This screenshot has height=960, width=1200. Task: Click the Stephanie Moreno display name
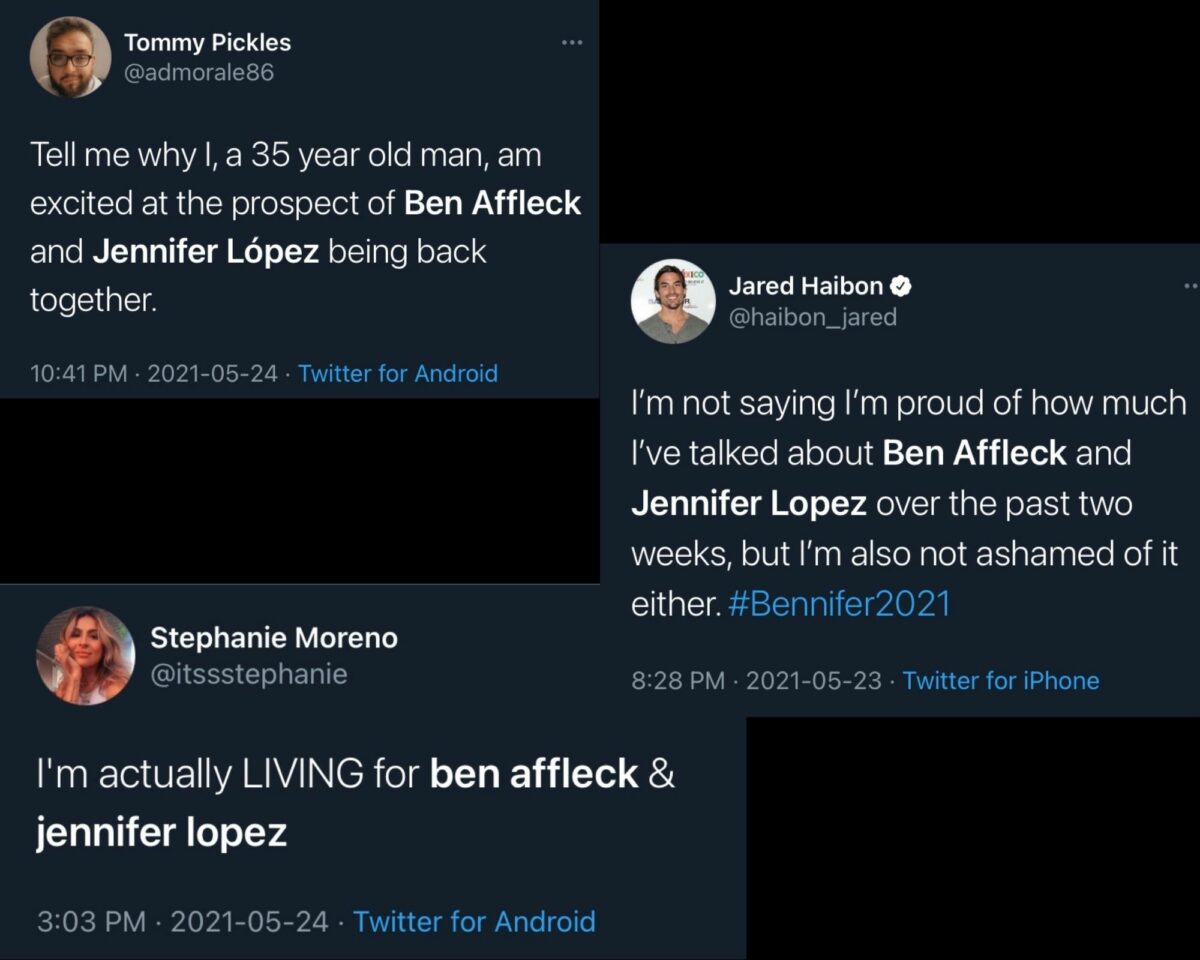coord(273,638)
